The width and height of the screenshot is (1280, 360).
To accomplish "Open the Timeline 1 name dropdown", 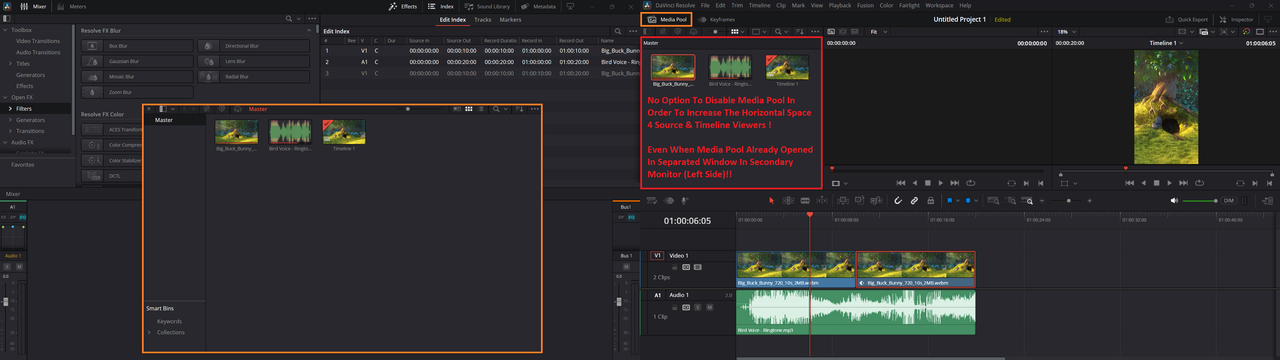I will [1166, 44].
